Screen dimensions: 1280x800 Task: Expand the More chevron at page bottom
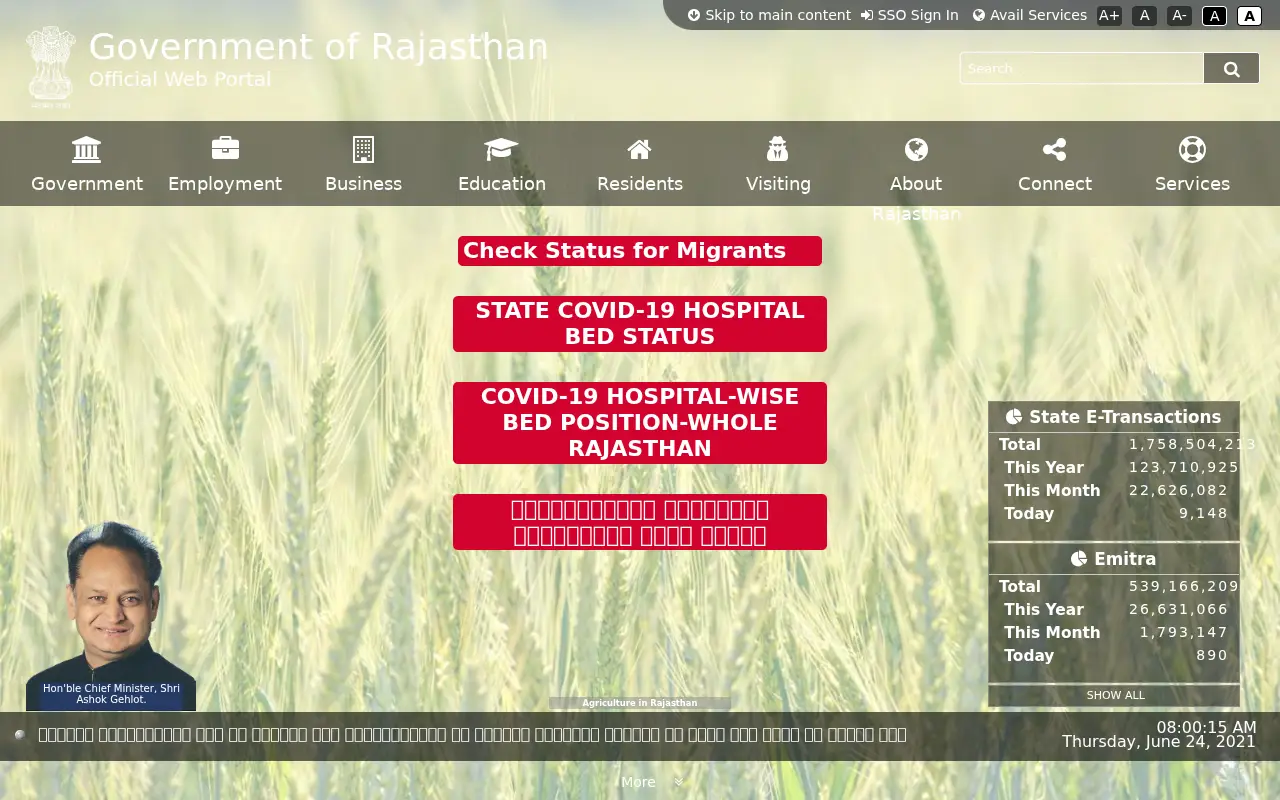[x=679, y=782]
